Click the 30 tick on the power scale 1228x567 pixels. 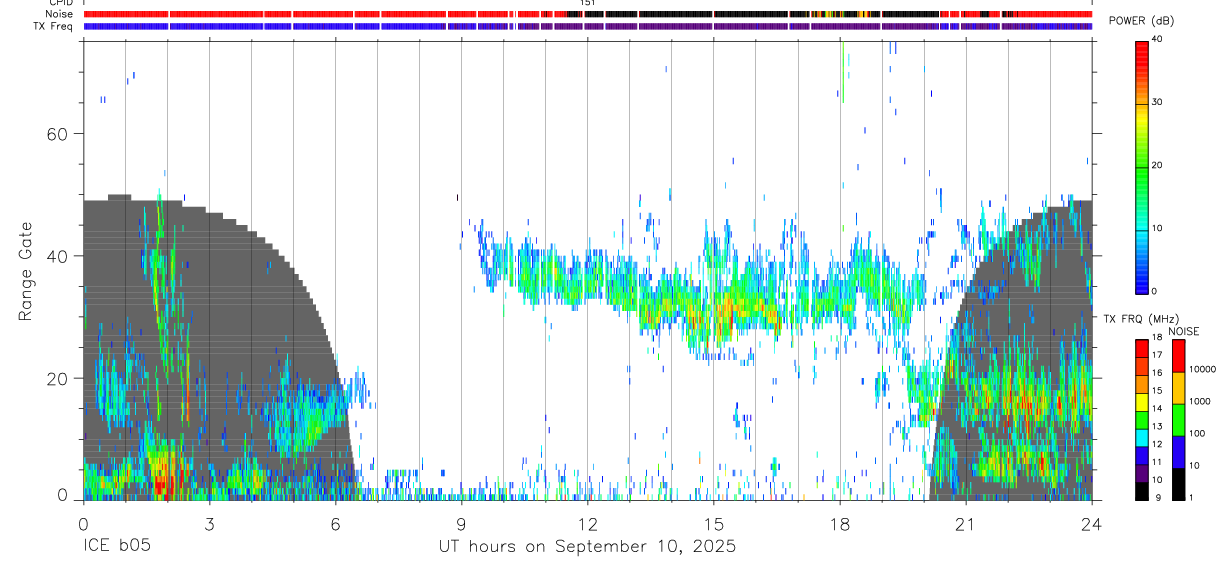[1157, 102]
